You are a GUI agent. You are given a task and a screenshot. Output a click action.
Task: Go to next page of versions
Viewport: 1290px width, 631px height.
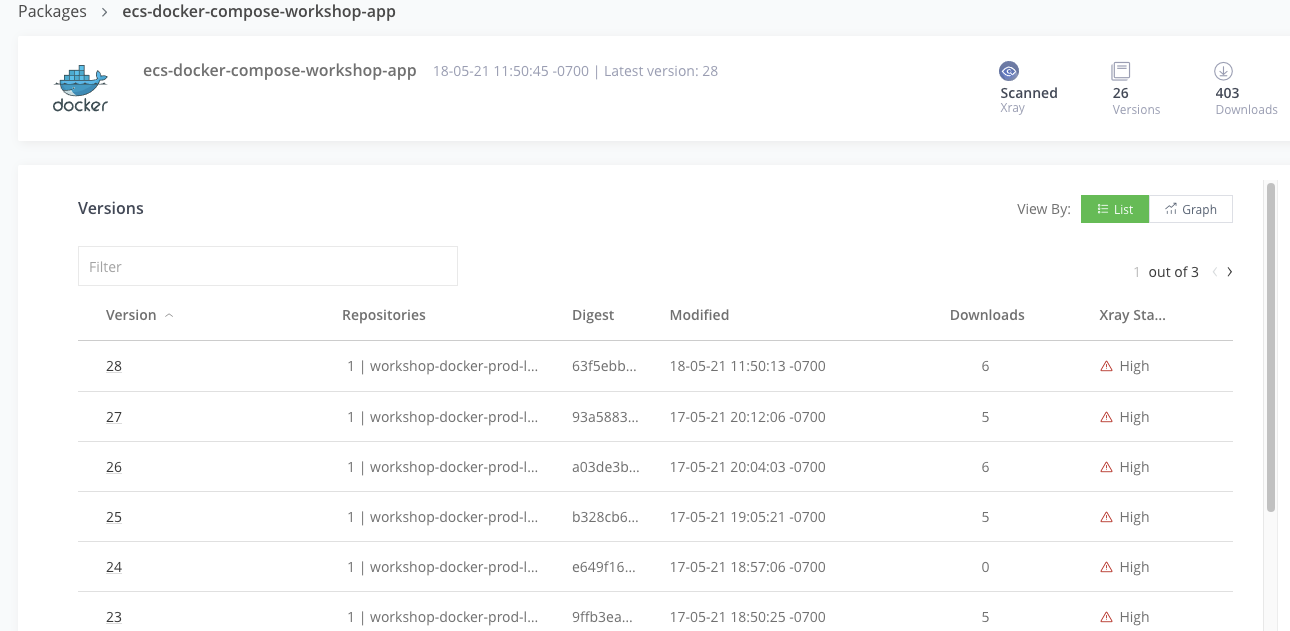coord(1230,272)
